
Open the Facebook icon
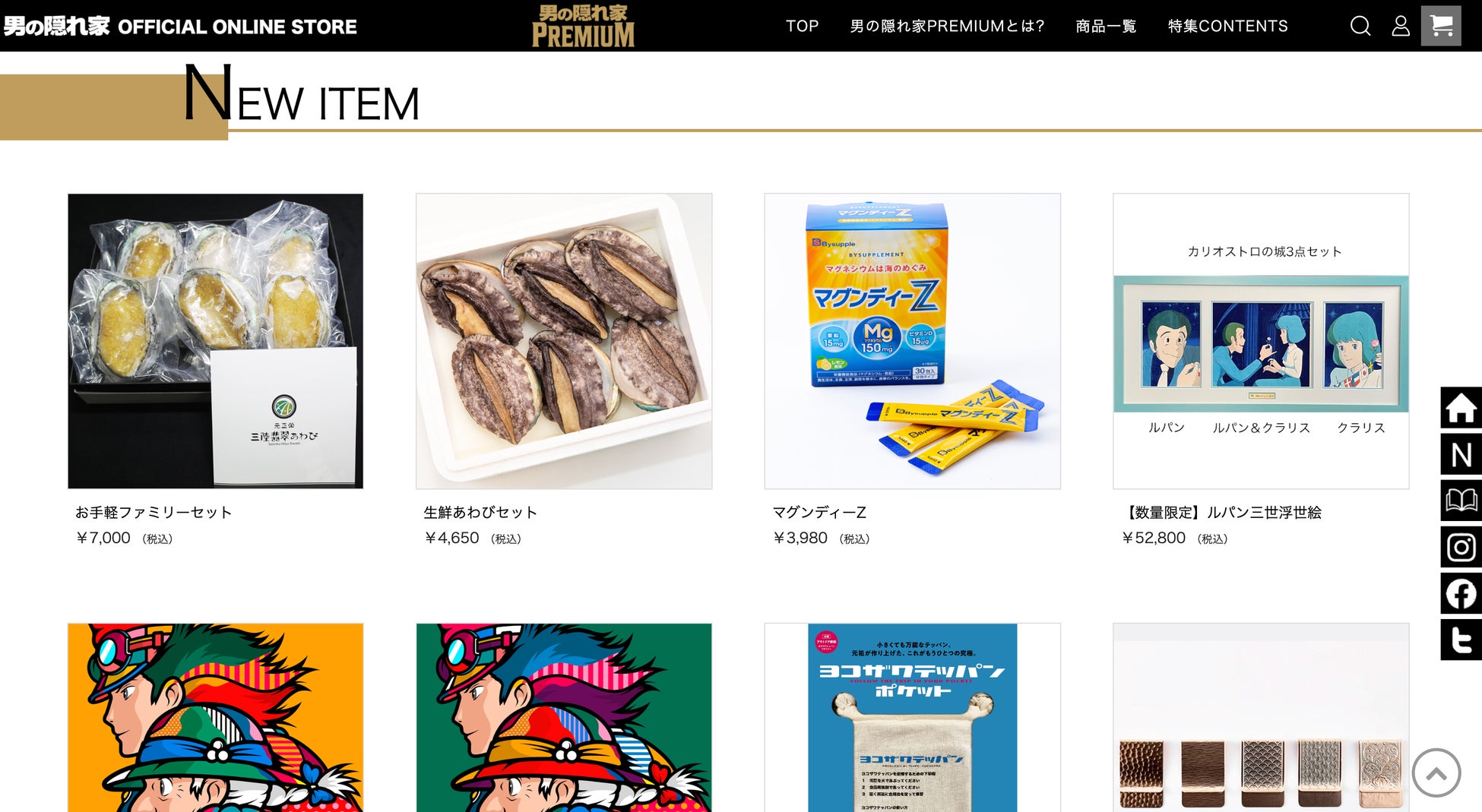pos(1461,593)
